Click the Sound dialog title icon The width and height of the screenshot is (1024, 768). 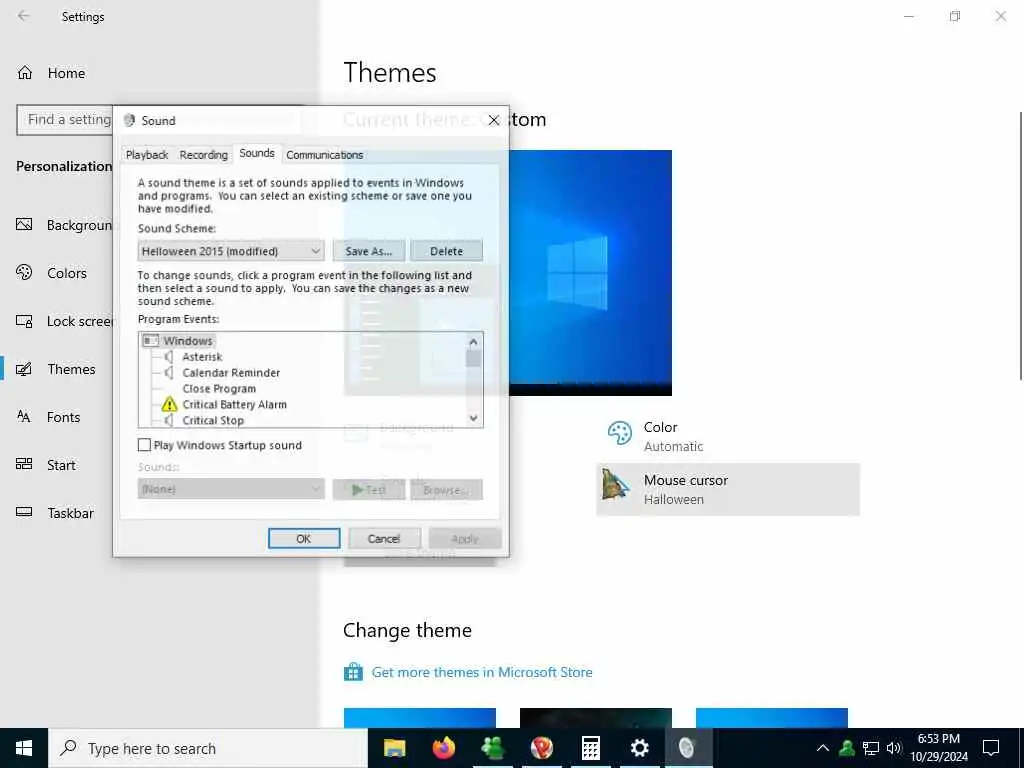click(129, 120)
